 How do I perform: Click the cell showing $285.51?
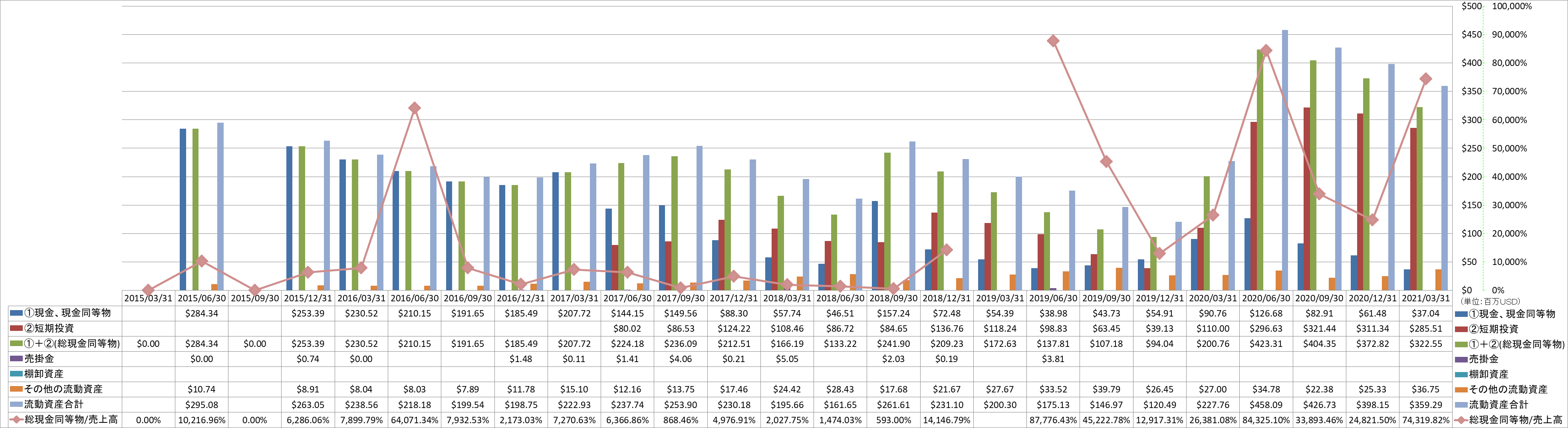[x=1425, y=329]
